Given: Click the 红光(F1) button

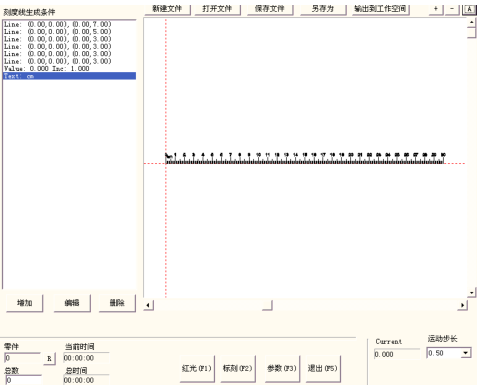Looking at the screenshot, I should [197, 368].
